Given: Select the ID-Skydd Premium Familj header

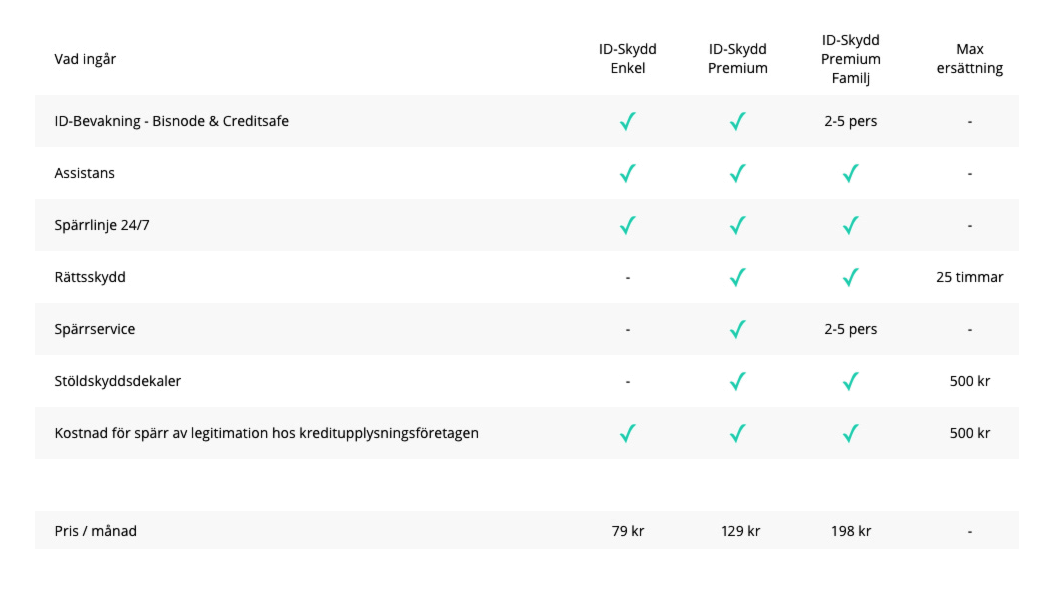Looking at the screenshot, I should point(851,59).
